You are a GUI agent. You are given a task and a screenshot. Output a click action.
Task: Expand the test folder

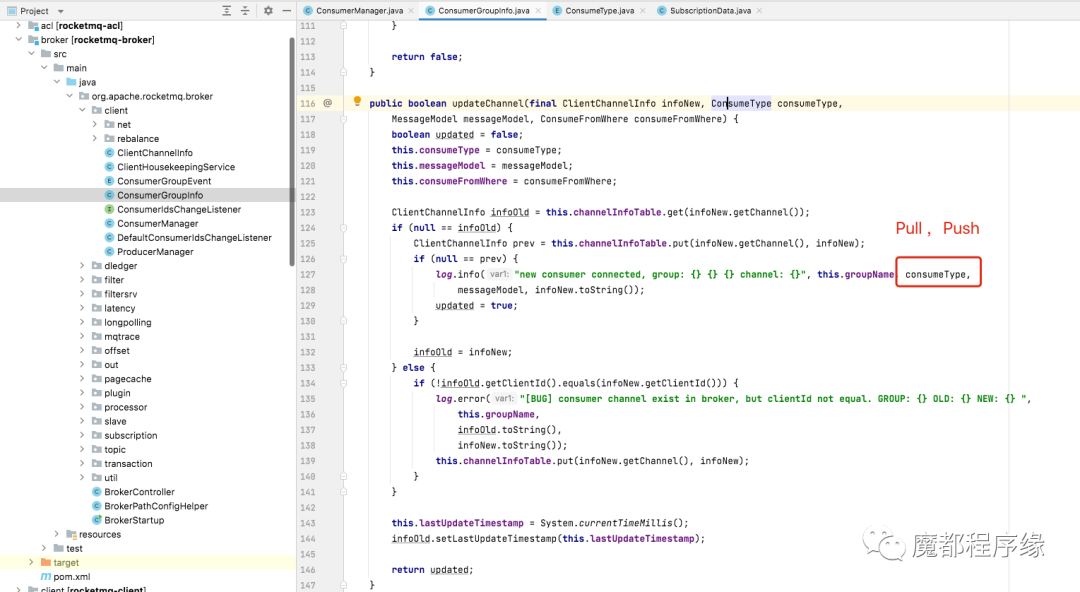[x=44, y=548]
